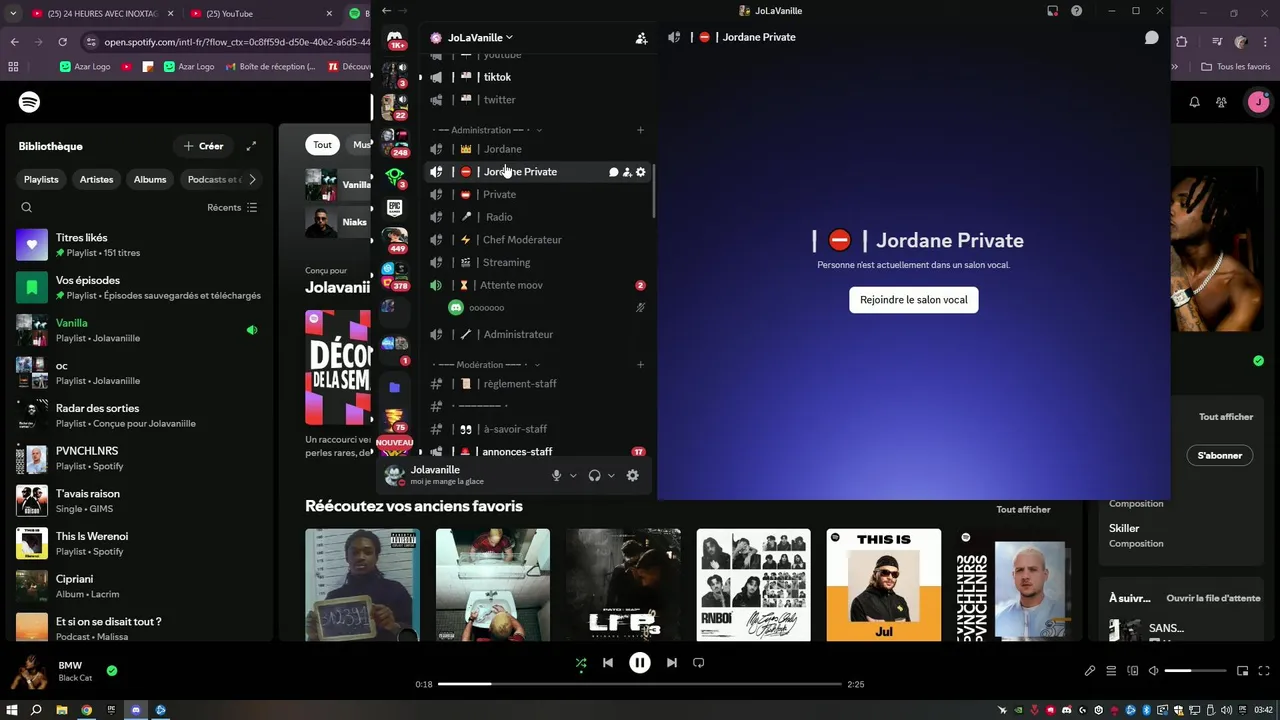
Task: Select Tout filter chip in Spotify
Action: (x=322, y=145)
